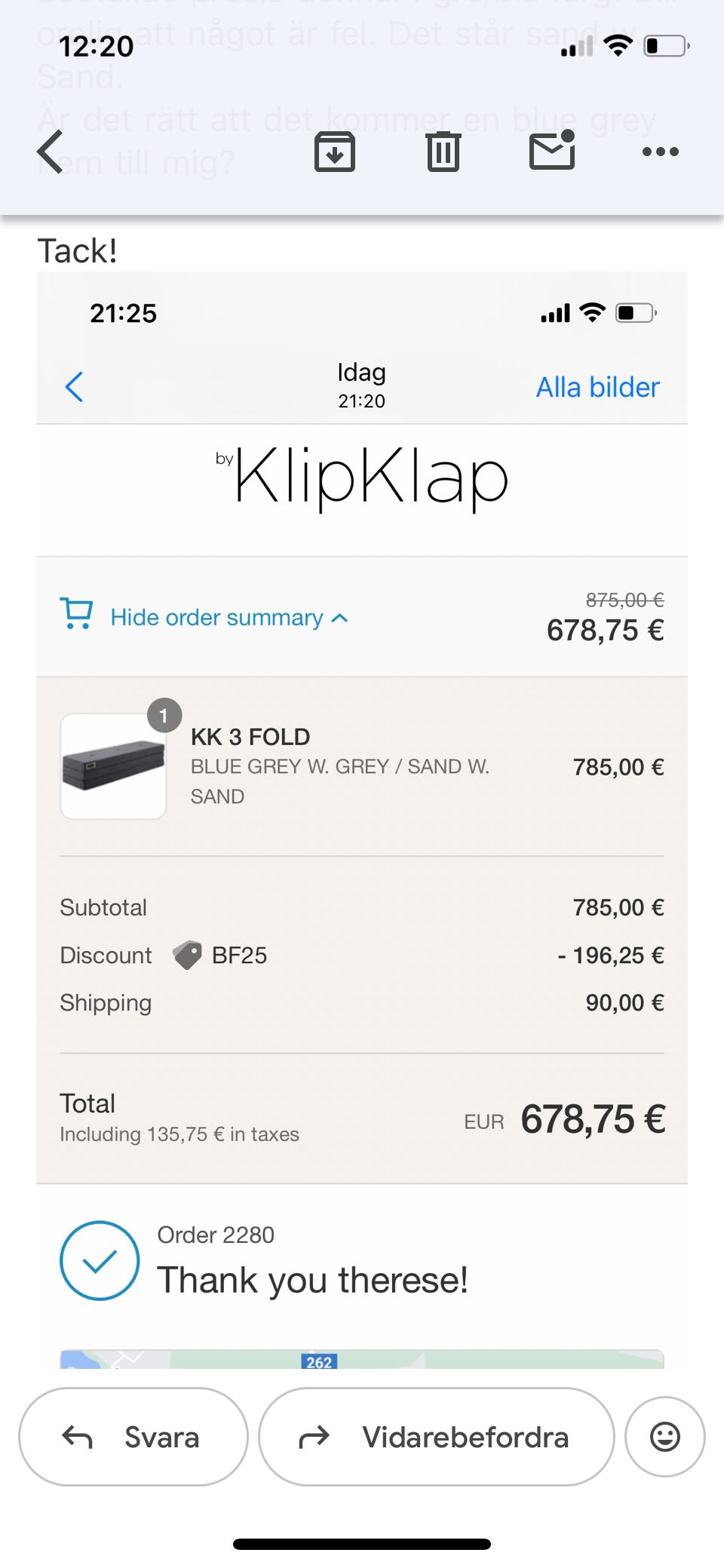Tap the order confirmed checkmark circle
The height and width of the screenshot is (1568, 724).
pos(100,1260)
